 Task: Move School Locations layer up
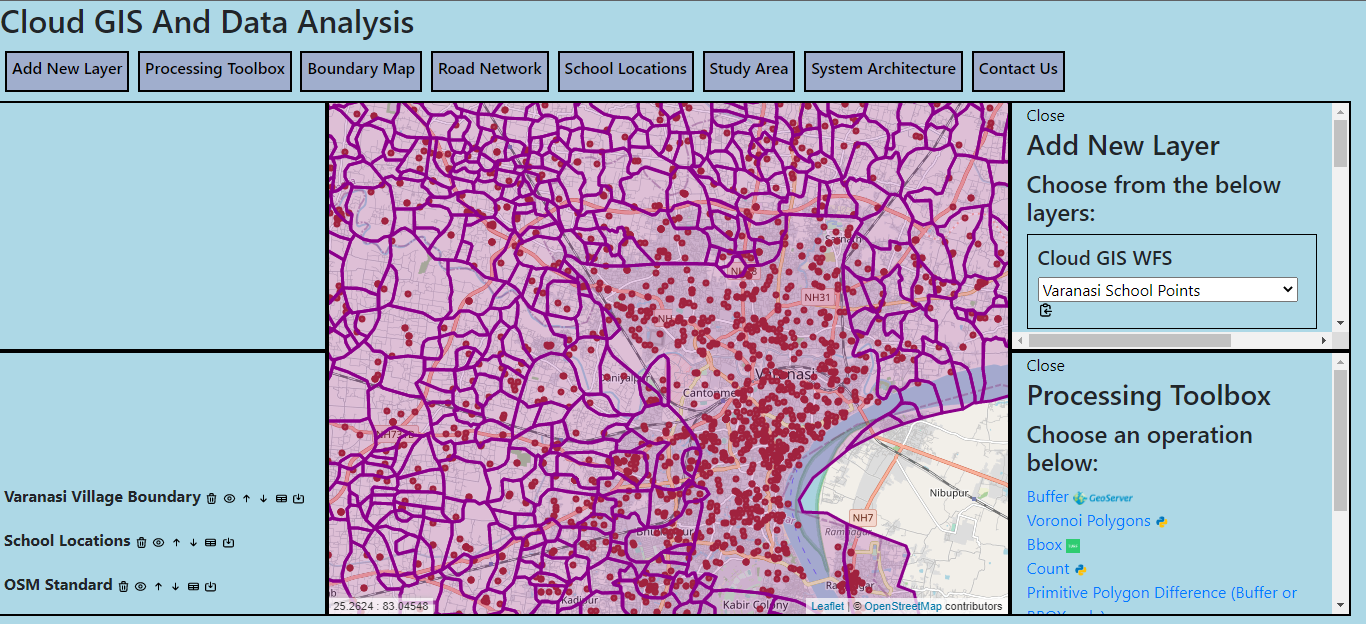point(176,542)
